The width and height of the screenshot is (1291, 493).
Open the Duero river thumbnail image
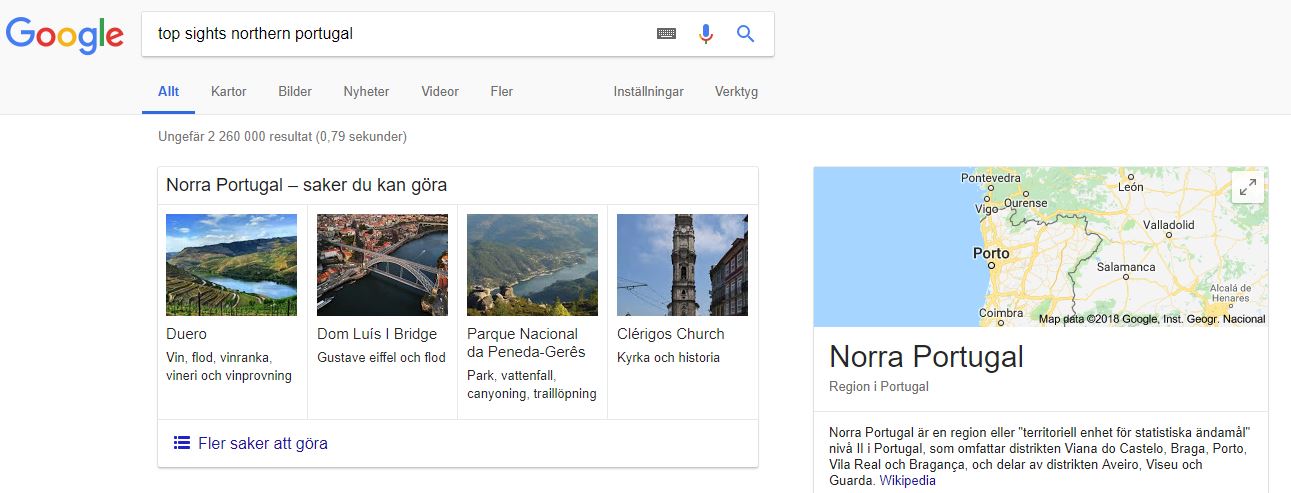[x=231, y=265]
